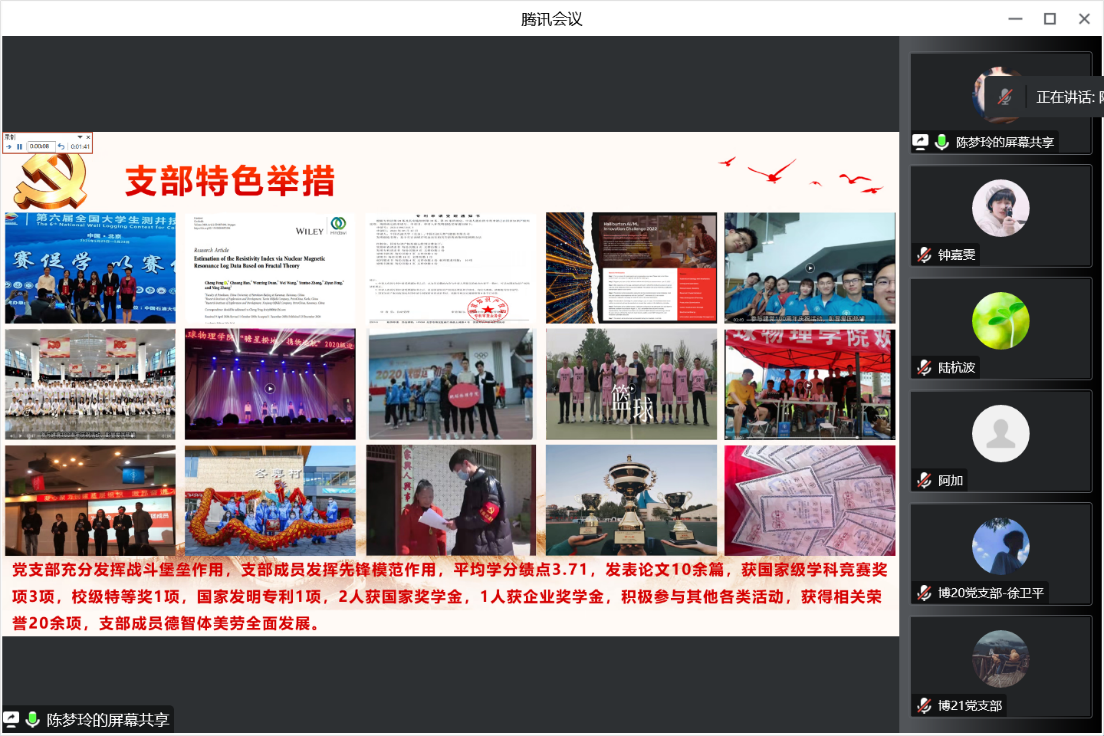Image resolution: width=1104 pixels, height=736 pixels.
Task: Click the muted mic icon next to 陆杭波
Action: pos(924,367)
